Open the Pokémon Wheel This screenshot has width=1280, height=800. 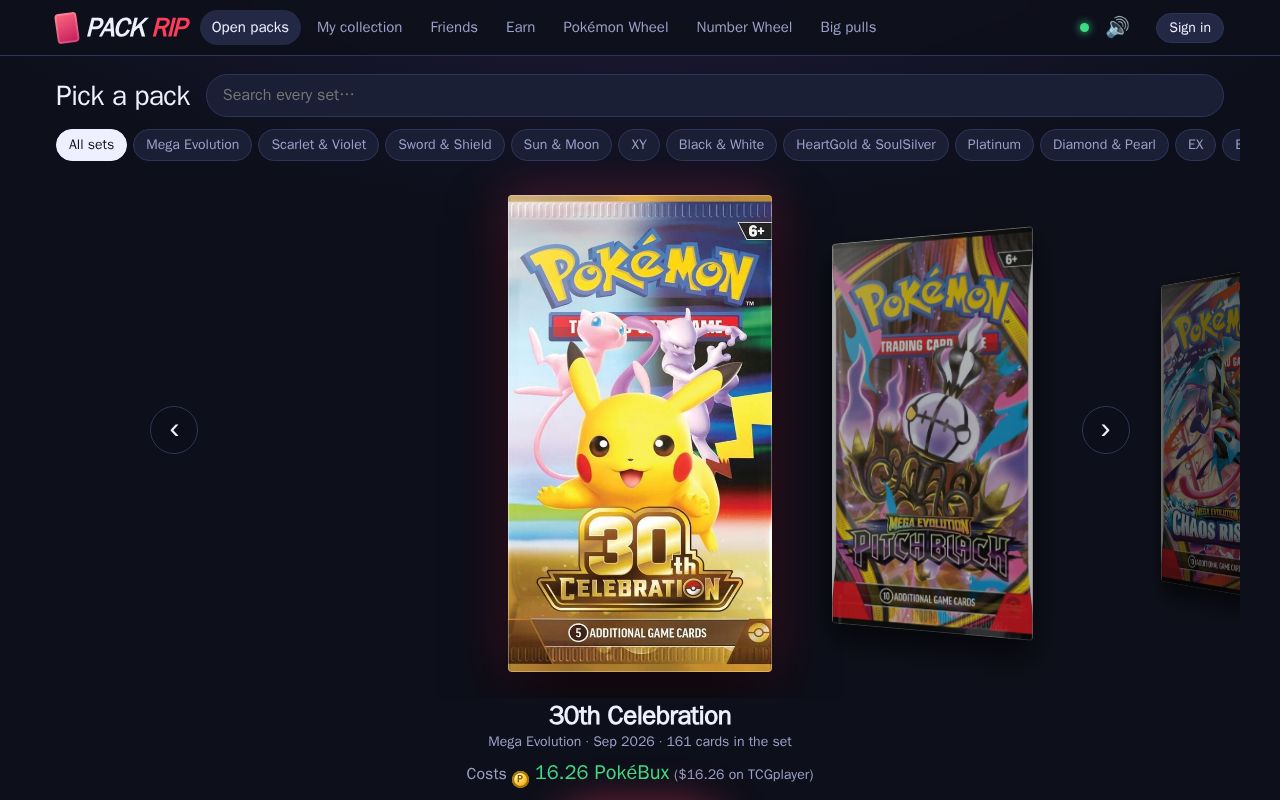(x=615, y=27)
